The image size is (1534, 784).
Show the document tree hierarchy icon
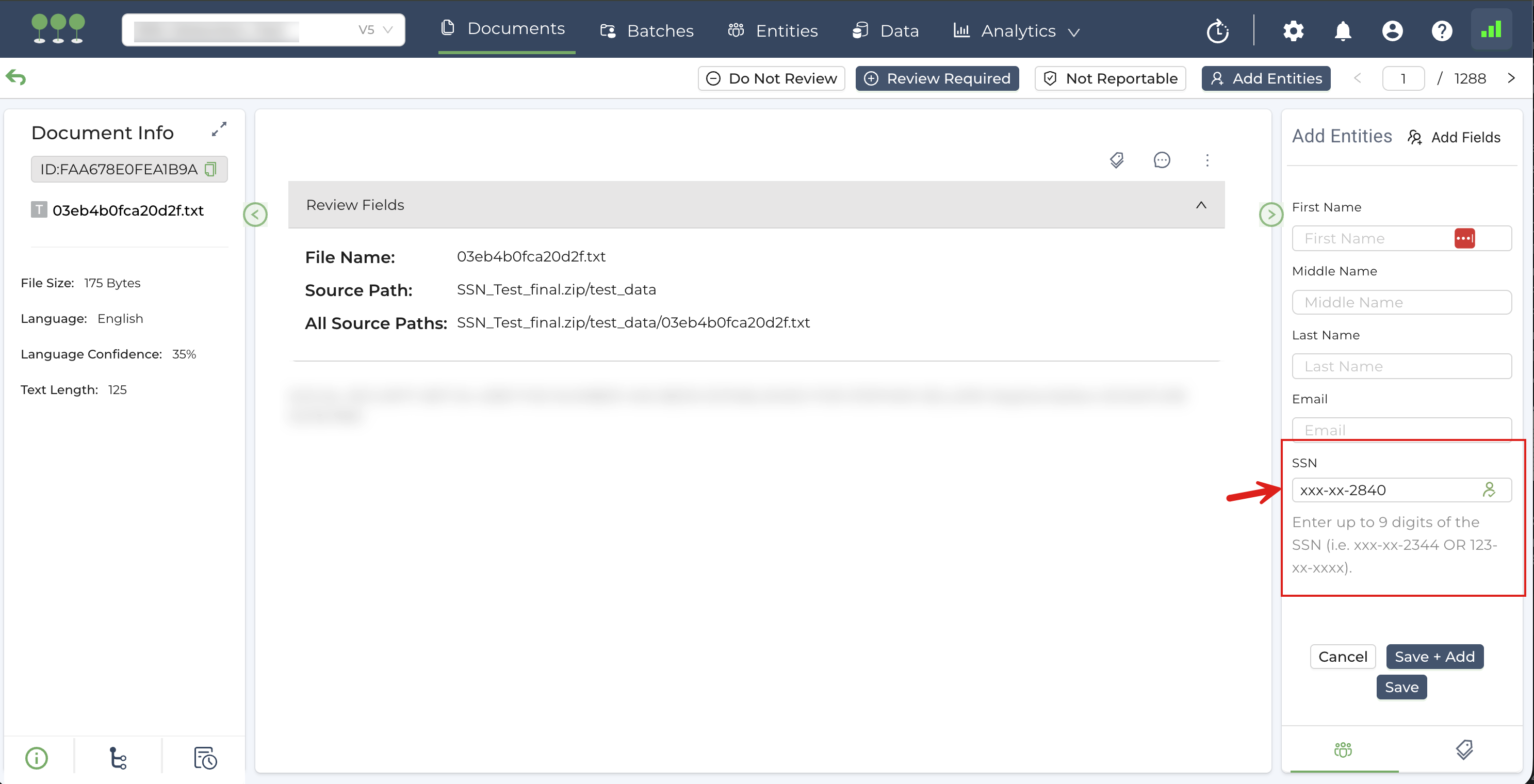click(x=118, y=758)
